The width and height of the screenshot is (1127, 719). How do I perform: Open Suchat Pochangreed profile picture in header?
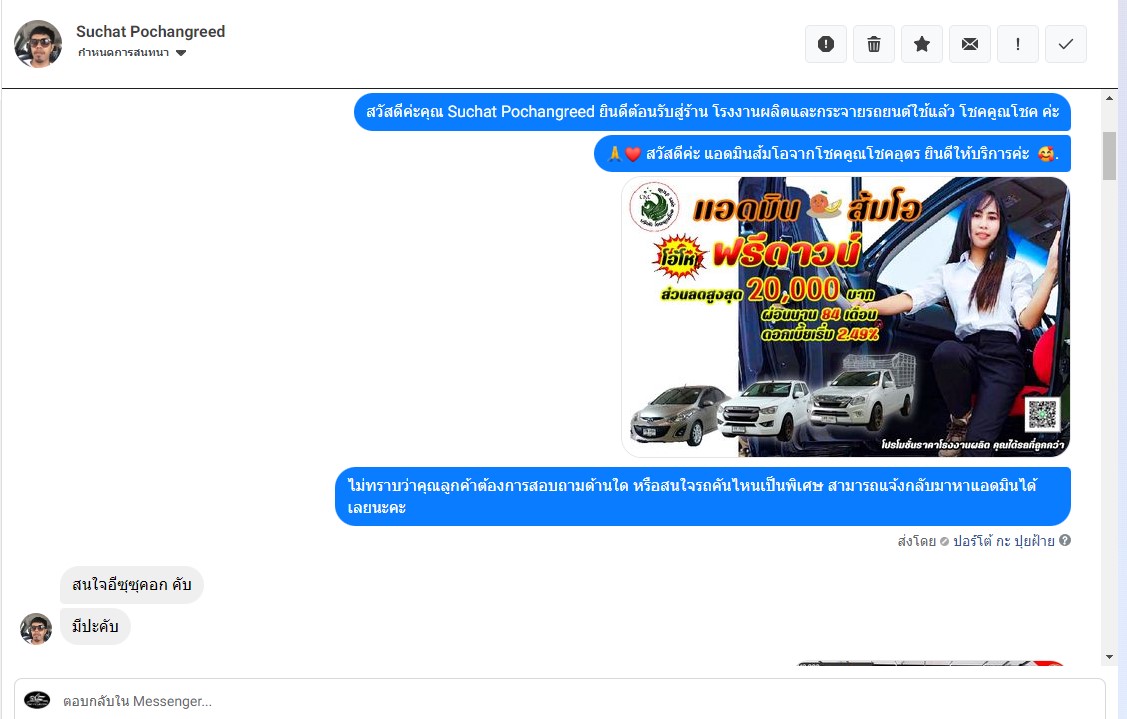(38, 44)
